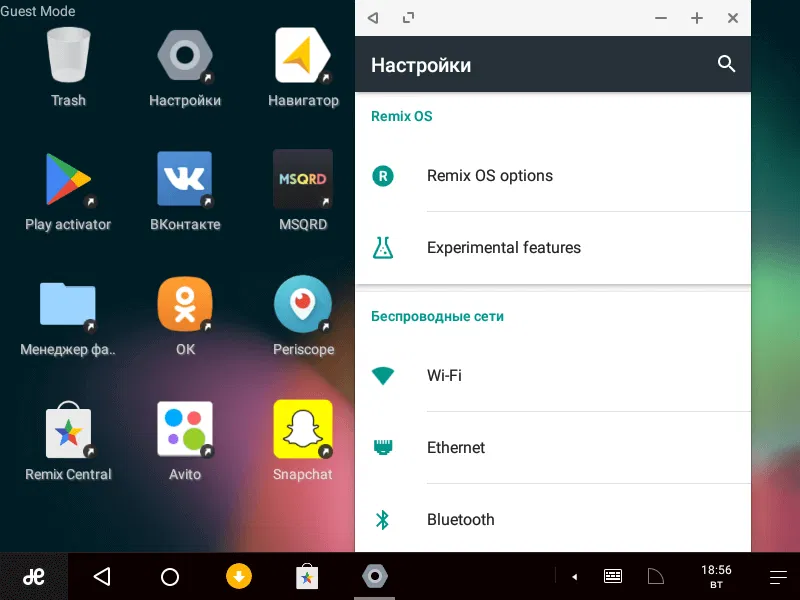Click the Experimental features flask icon
Screen dimensions: 800x600
click(x=383, y=247)
